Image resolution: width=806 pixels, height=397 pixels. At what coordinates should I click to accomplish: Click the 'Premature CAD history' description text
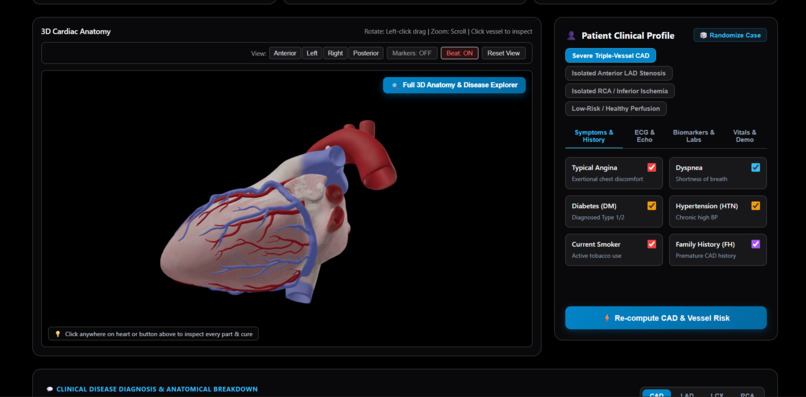pyautogui.click(x=705, y=256)
